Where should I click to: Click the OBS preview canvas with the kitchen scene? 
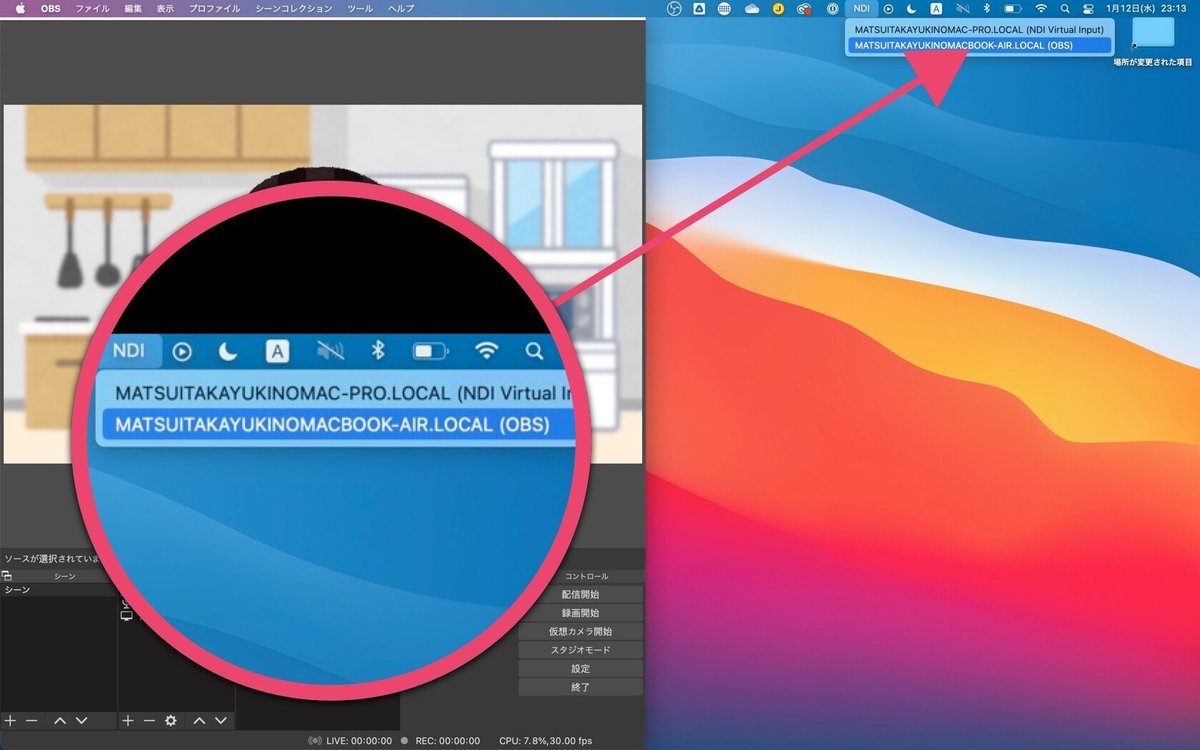point(322,284)
